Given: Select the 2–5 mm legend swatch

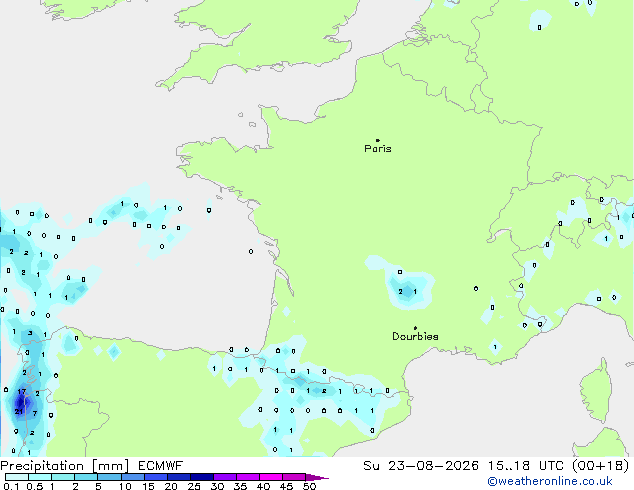Looking at the screenshot, I should (86, 477).
